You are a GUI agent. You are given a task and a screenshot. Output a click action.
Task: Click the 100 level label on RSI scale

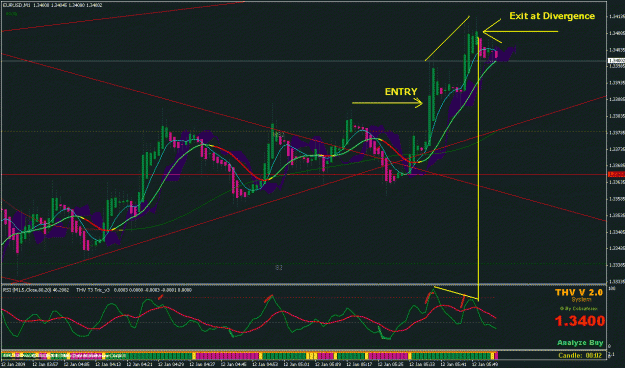pos(611,287)
